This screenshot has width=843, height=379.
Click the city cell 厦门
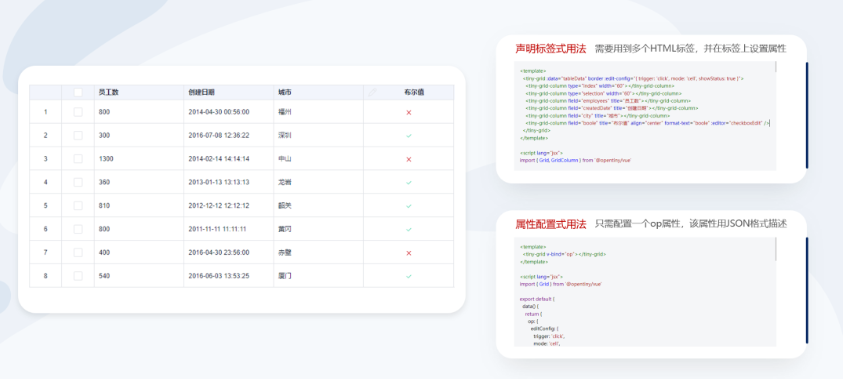pos(284,276)
